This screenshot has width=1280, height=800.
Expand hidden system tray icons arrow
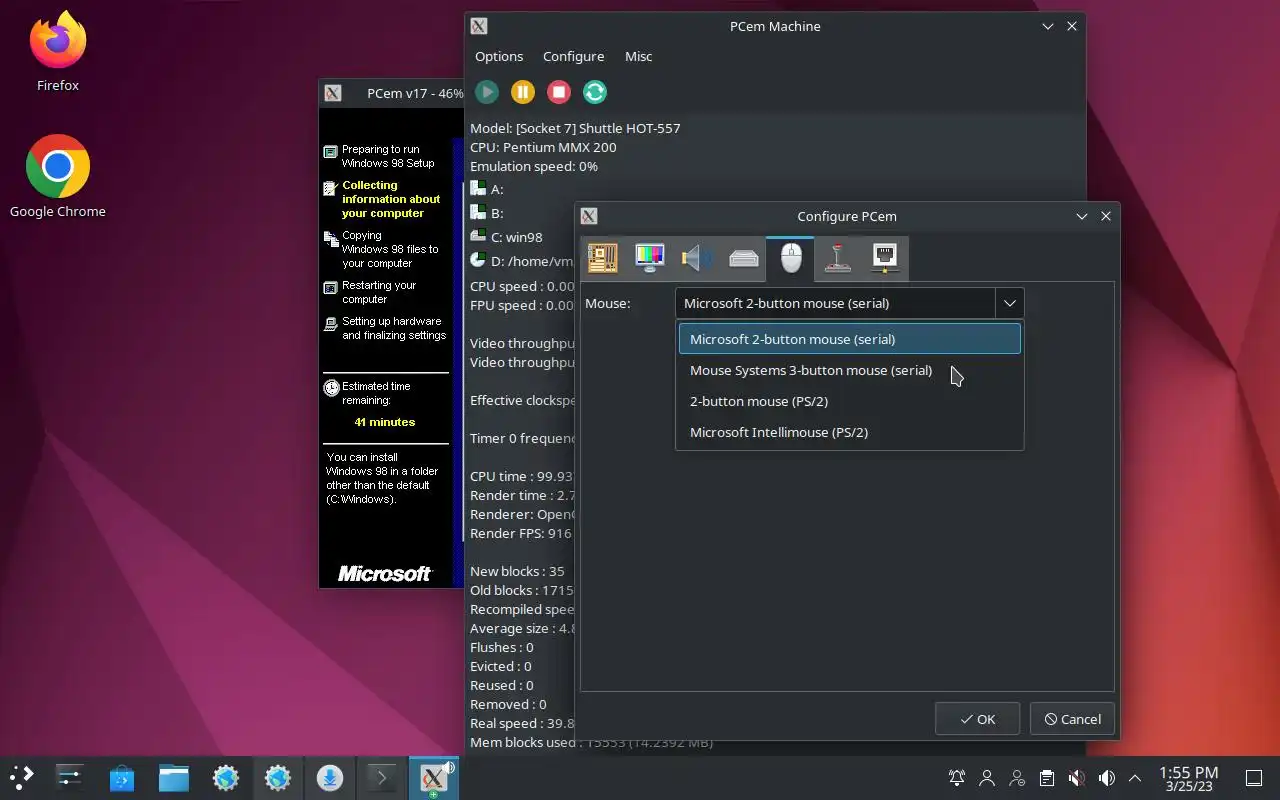(1135, 777)
